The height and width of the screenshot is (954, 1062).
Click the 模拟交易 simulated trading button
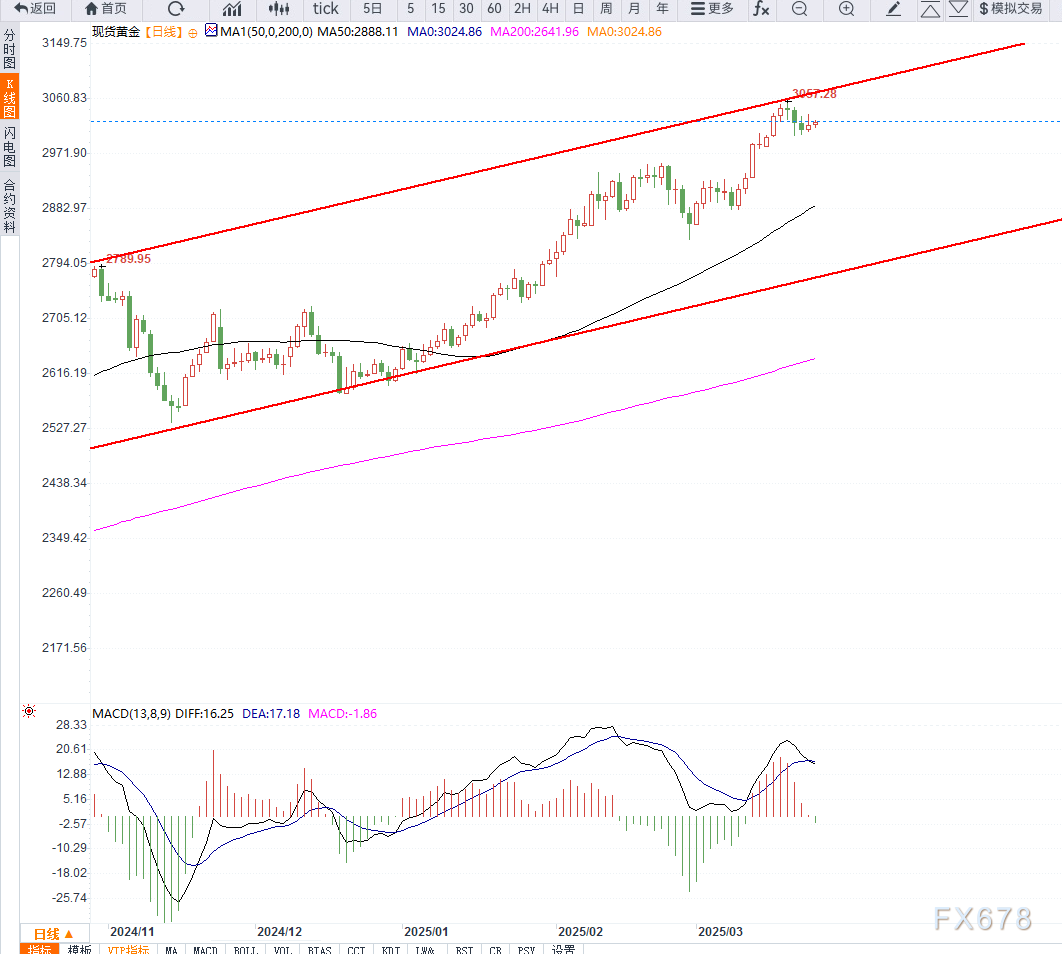pos(1010,9)
